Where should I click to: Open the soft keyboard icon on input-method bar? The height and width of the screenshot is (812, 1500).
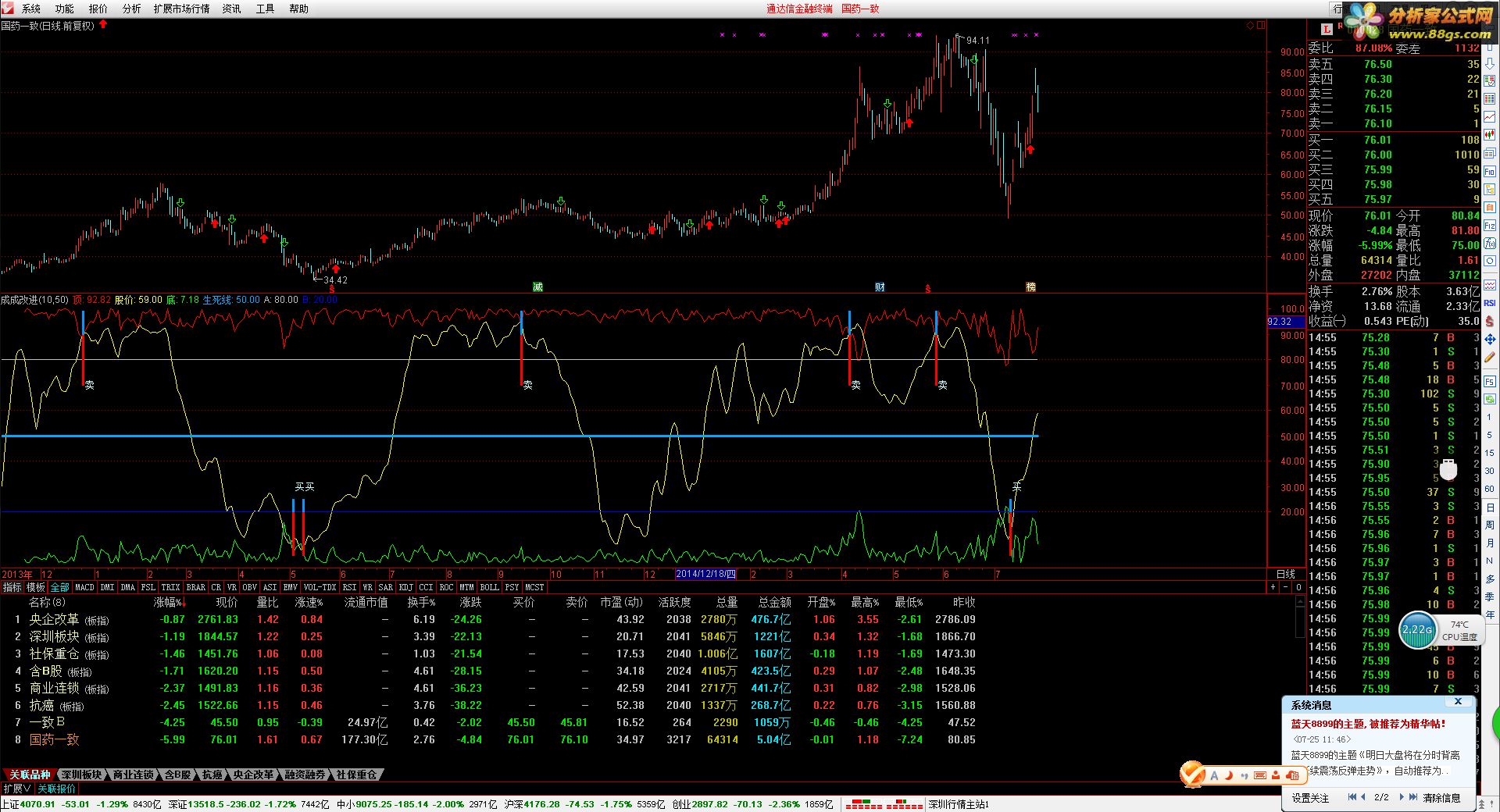(x=1259, y=775)
